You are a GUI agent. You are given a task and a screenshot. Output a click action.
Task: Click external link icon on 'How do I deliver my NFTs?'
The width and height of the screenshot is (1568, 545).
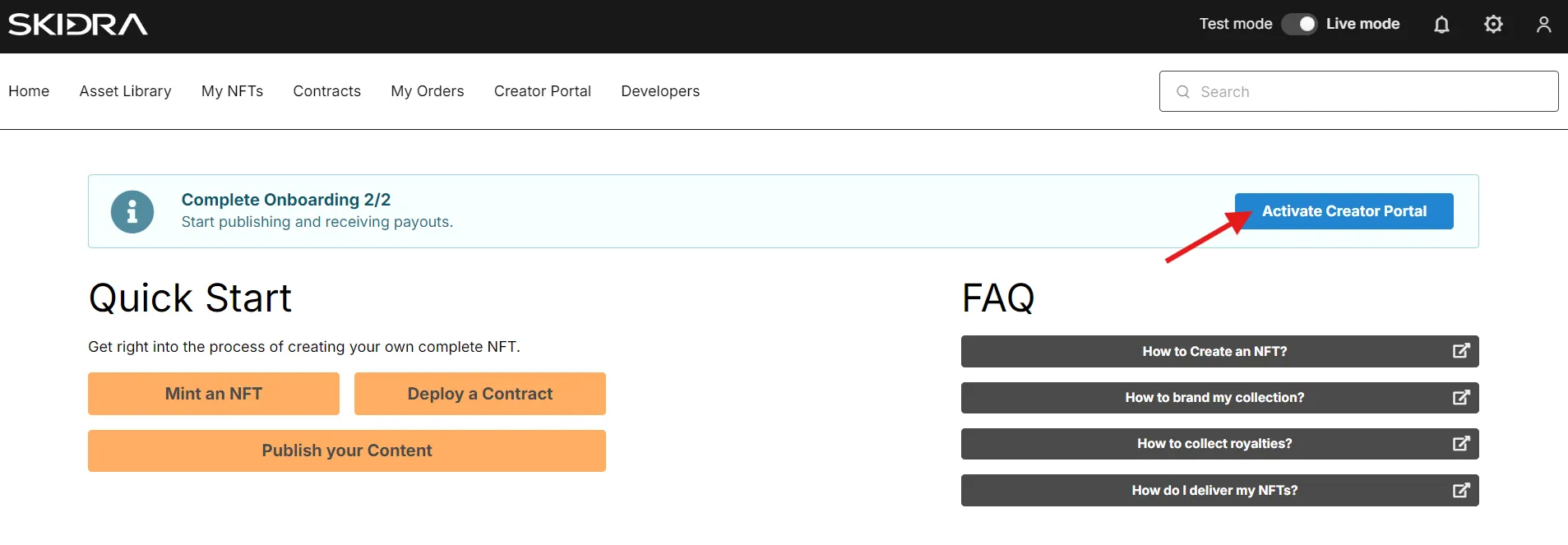[1460, 491]
